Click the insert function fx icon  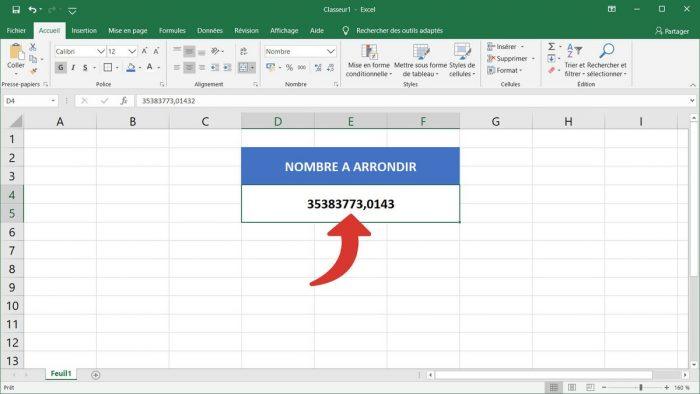coord(124,101)
